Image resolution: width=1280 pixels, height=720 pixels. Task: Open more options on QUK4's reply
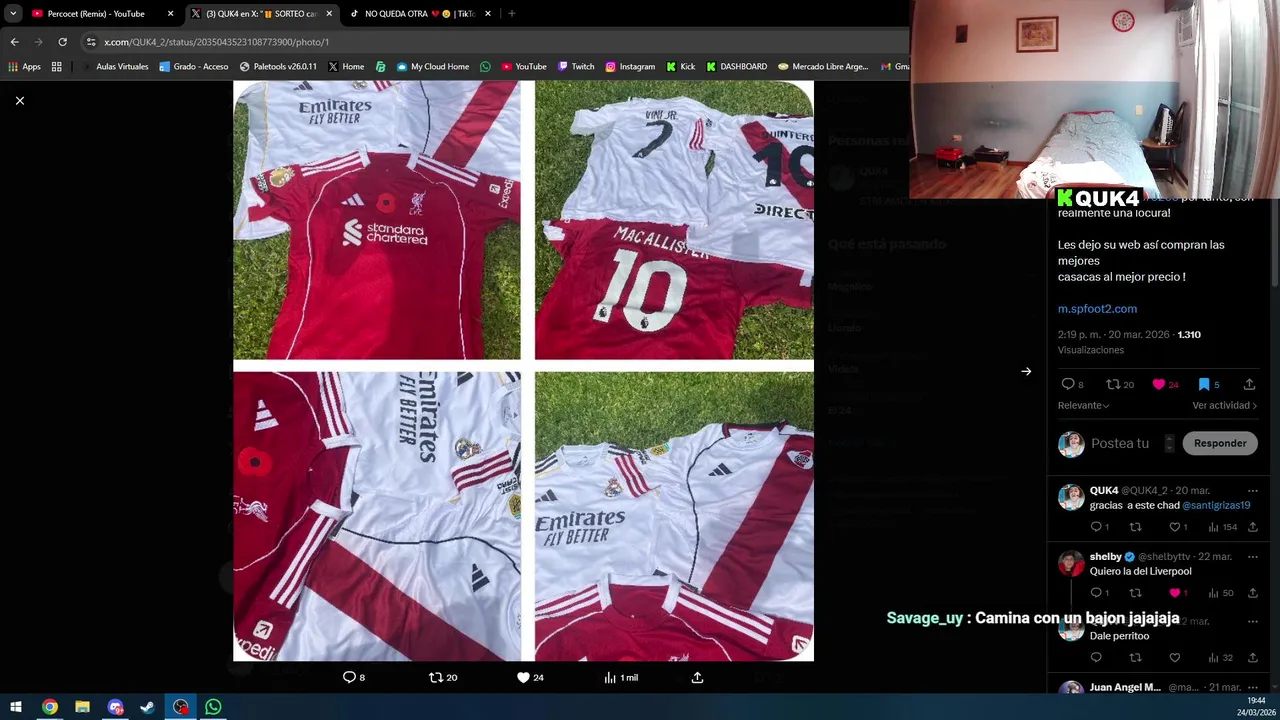click(1252, 491)
